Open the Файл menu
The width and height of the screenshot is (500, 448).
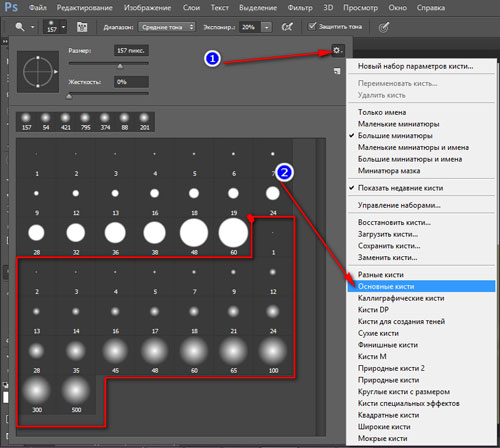(37, 8)
